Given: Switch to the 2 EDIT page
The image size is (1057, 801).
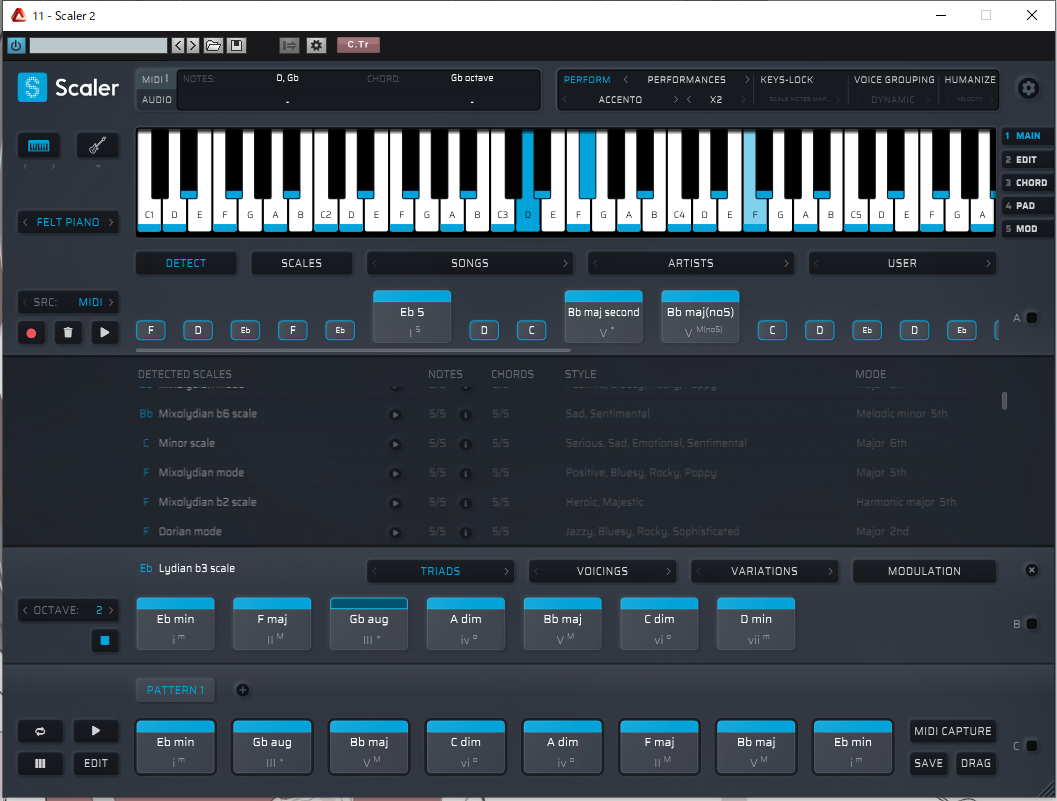Looking at the screenshot, I should pos(1025,160).
